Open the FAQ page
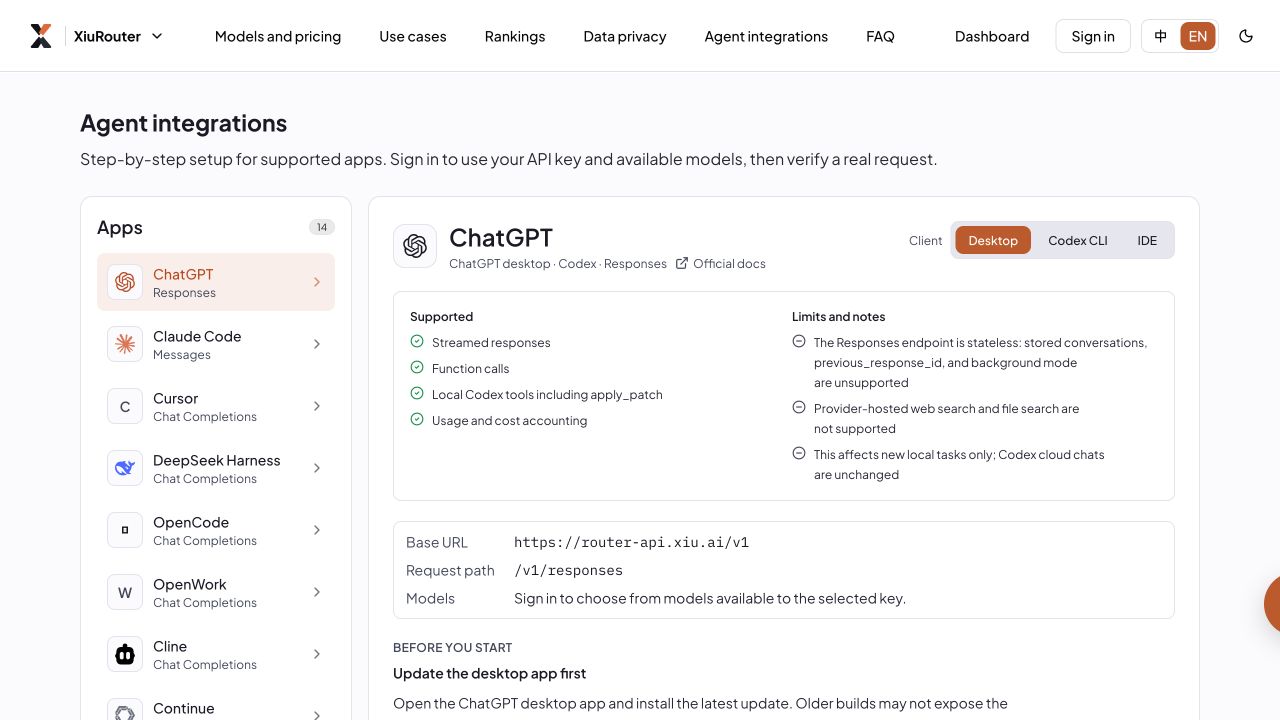 point(880,36)
